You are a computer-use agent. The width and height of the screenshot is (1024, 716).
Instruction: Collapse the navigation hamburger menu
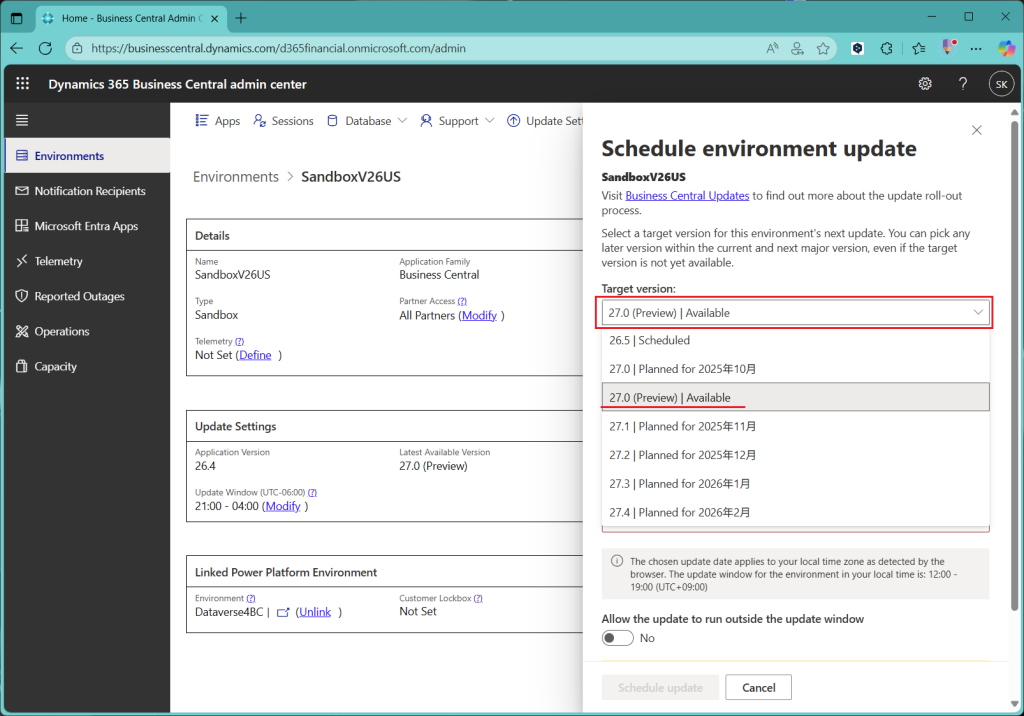tap(22, 120)
